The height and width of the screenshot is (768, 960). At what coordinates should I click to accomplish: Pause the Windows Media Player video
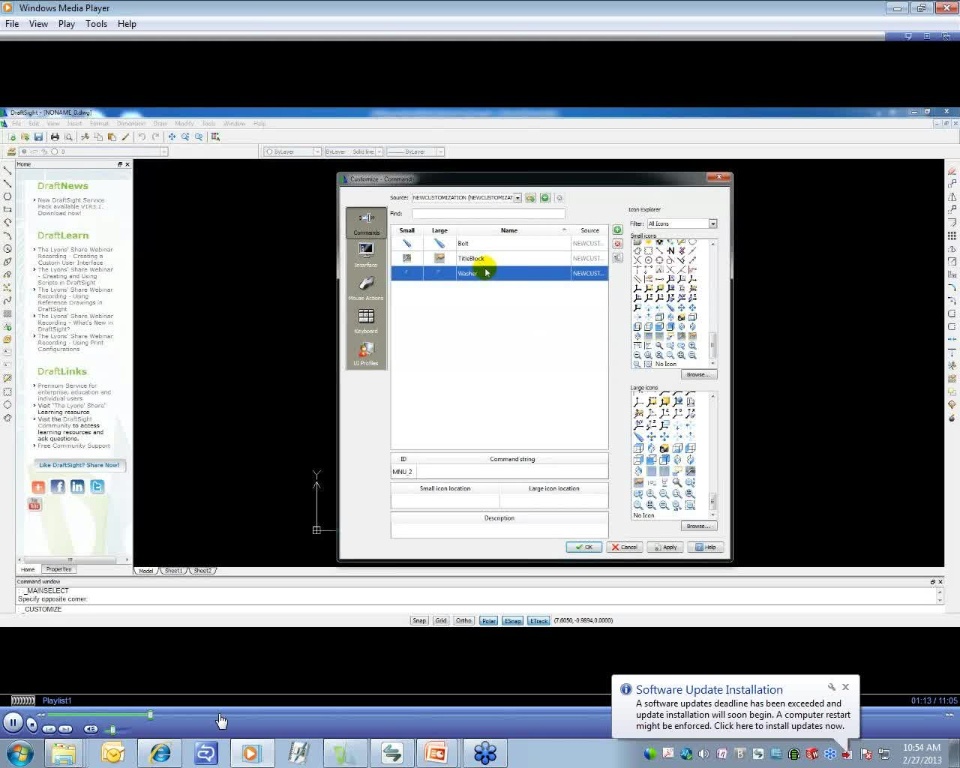pyautogui.click(x=13, y=723)
